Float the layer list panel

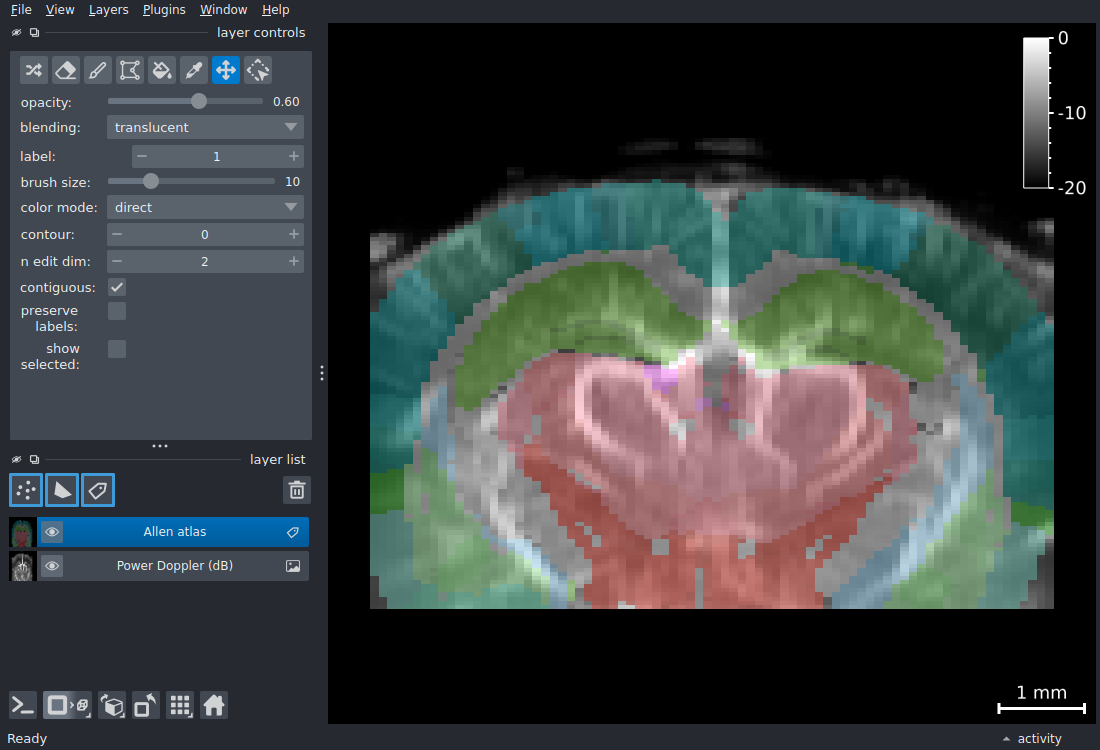tap(34, 460)
